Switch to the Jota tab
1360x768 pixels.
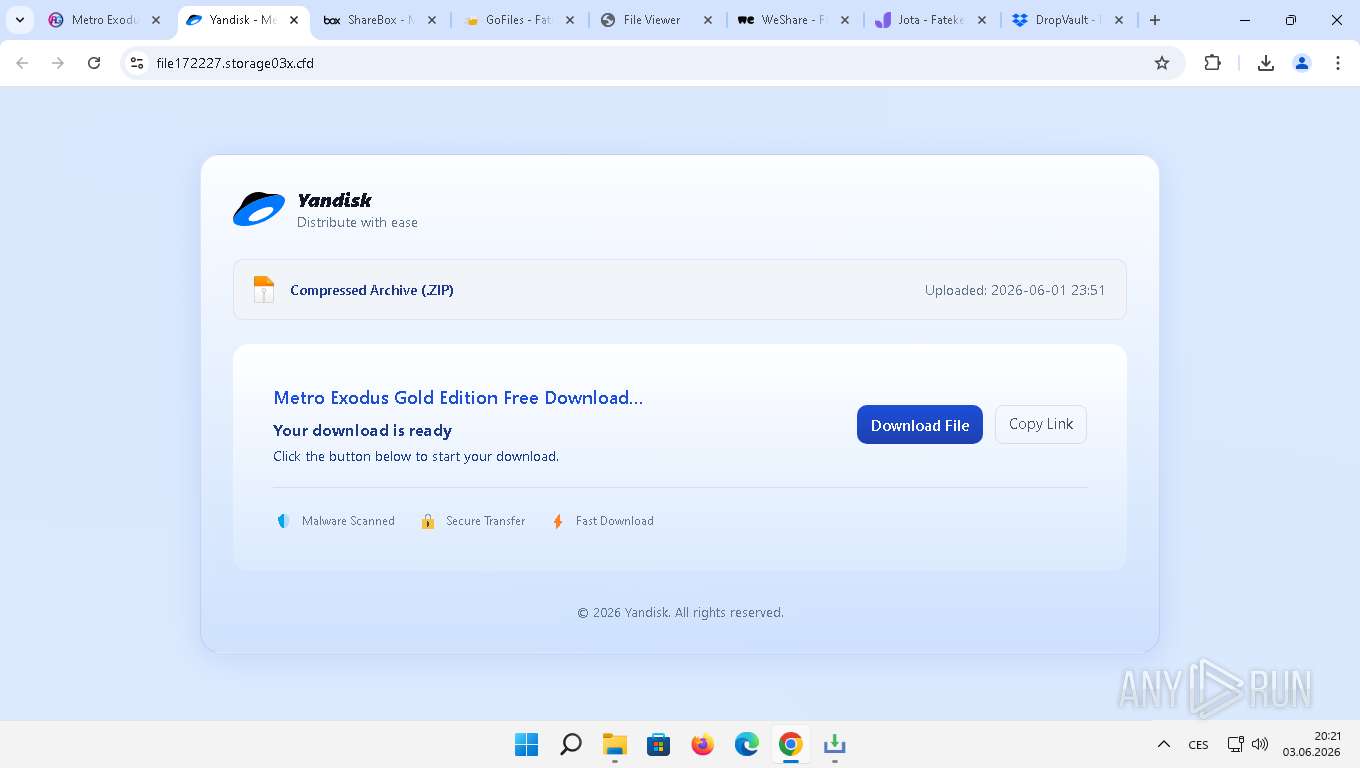928,20
